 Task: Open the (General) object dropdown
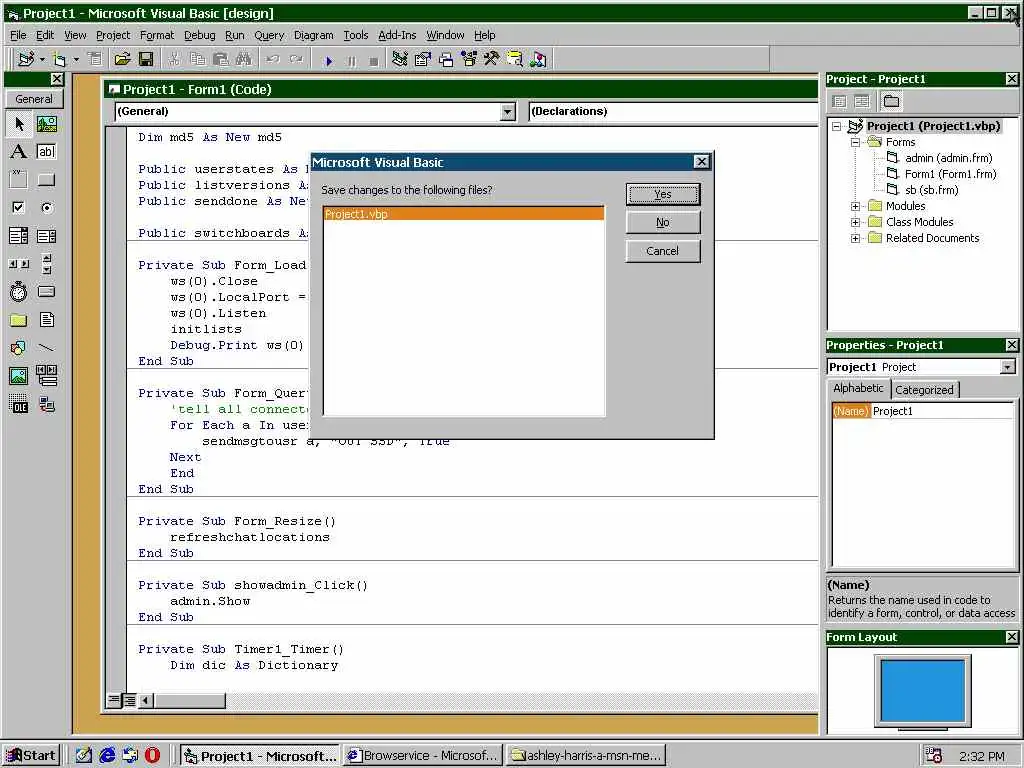(x=507, y=112)
